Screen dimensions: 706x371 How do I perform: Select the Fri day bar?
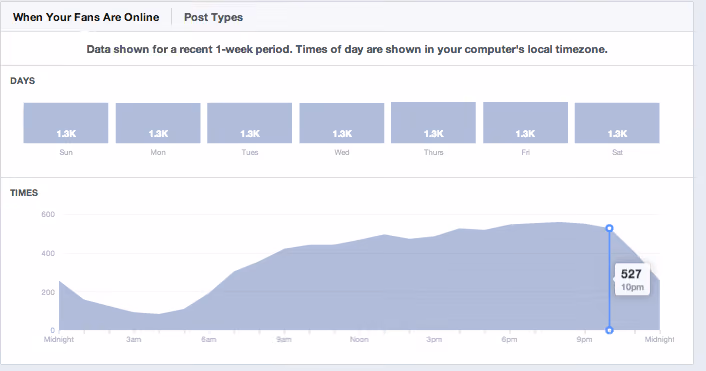(x=525, y=122)
